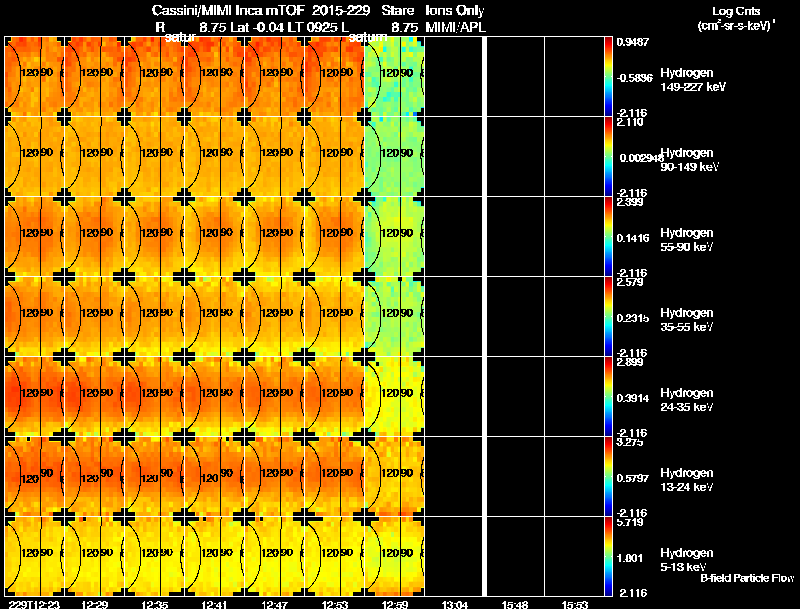Click the 'Ions Only' text in the title
800x609 pixels.
pyautogui.click(x=455, y=10)
